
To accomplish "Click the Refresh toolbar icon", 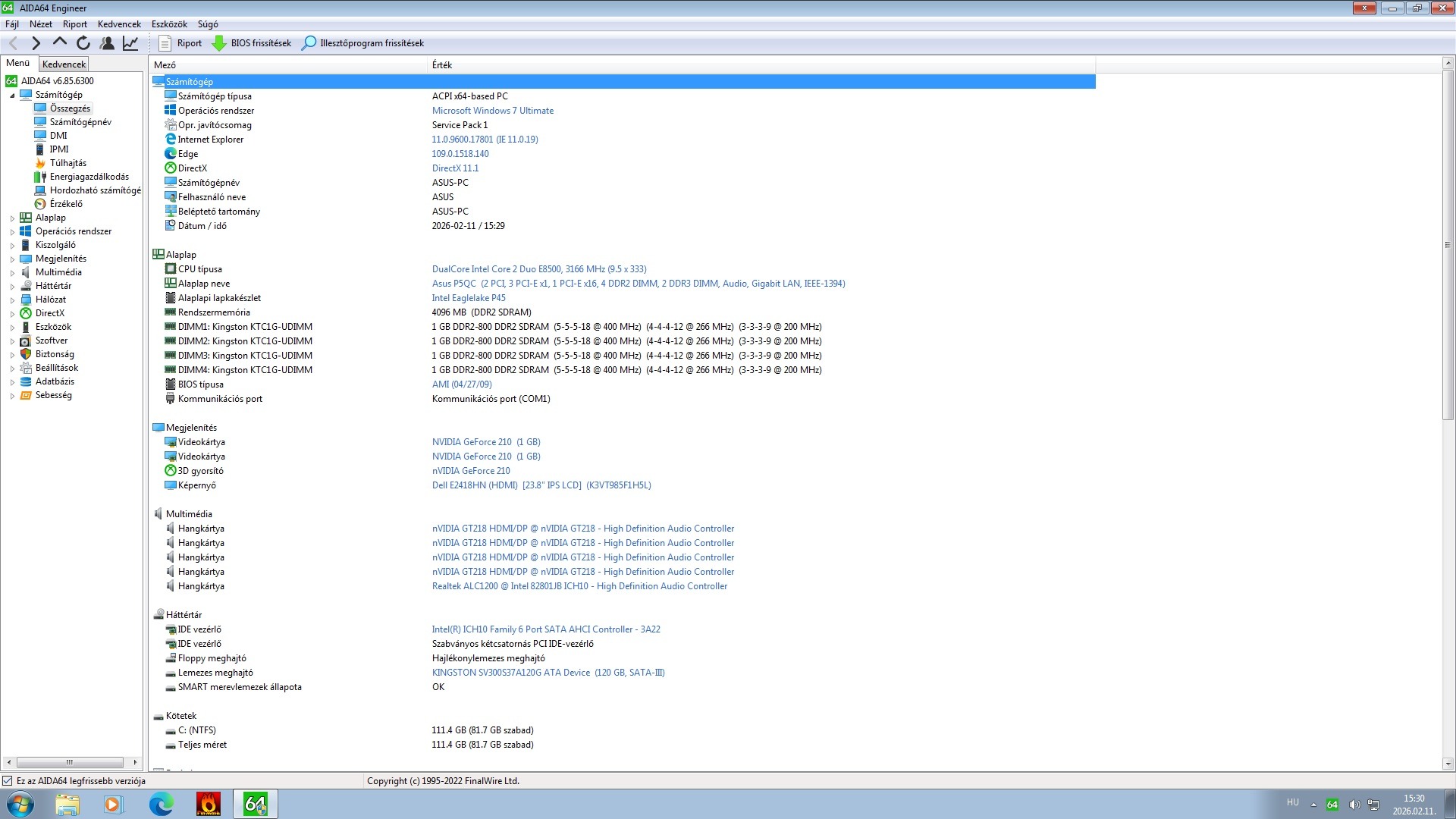I will 83,43.
